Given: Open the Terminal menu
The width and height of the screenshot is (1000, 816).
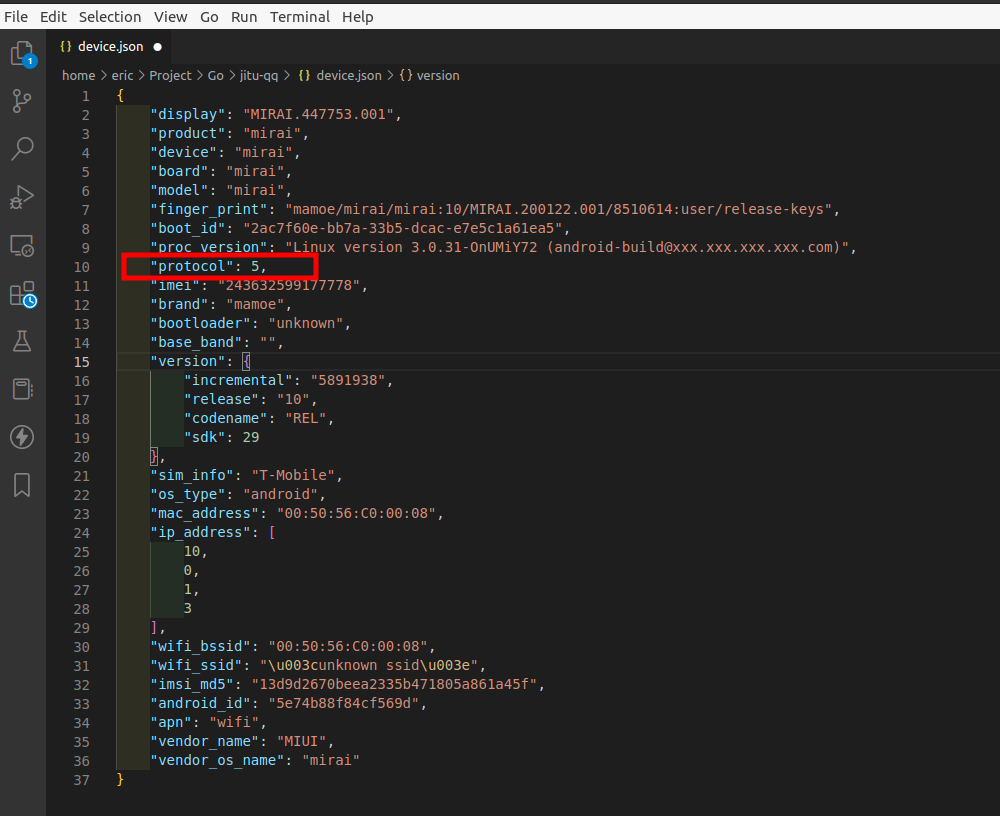Looking at the screenshot, I should [300, 16].
